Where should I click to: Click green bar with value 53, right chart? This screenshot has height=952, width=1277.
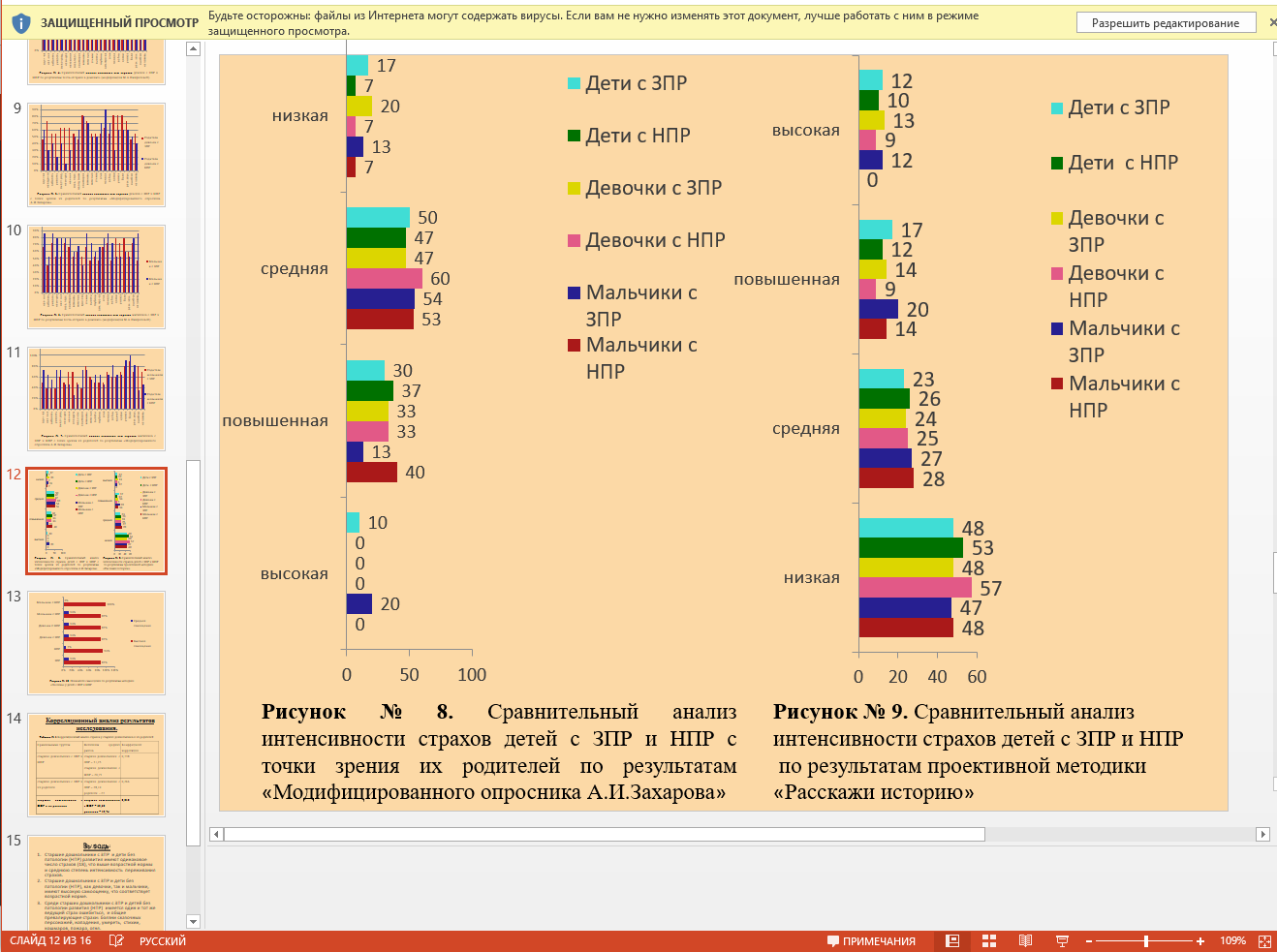912,548
